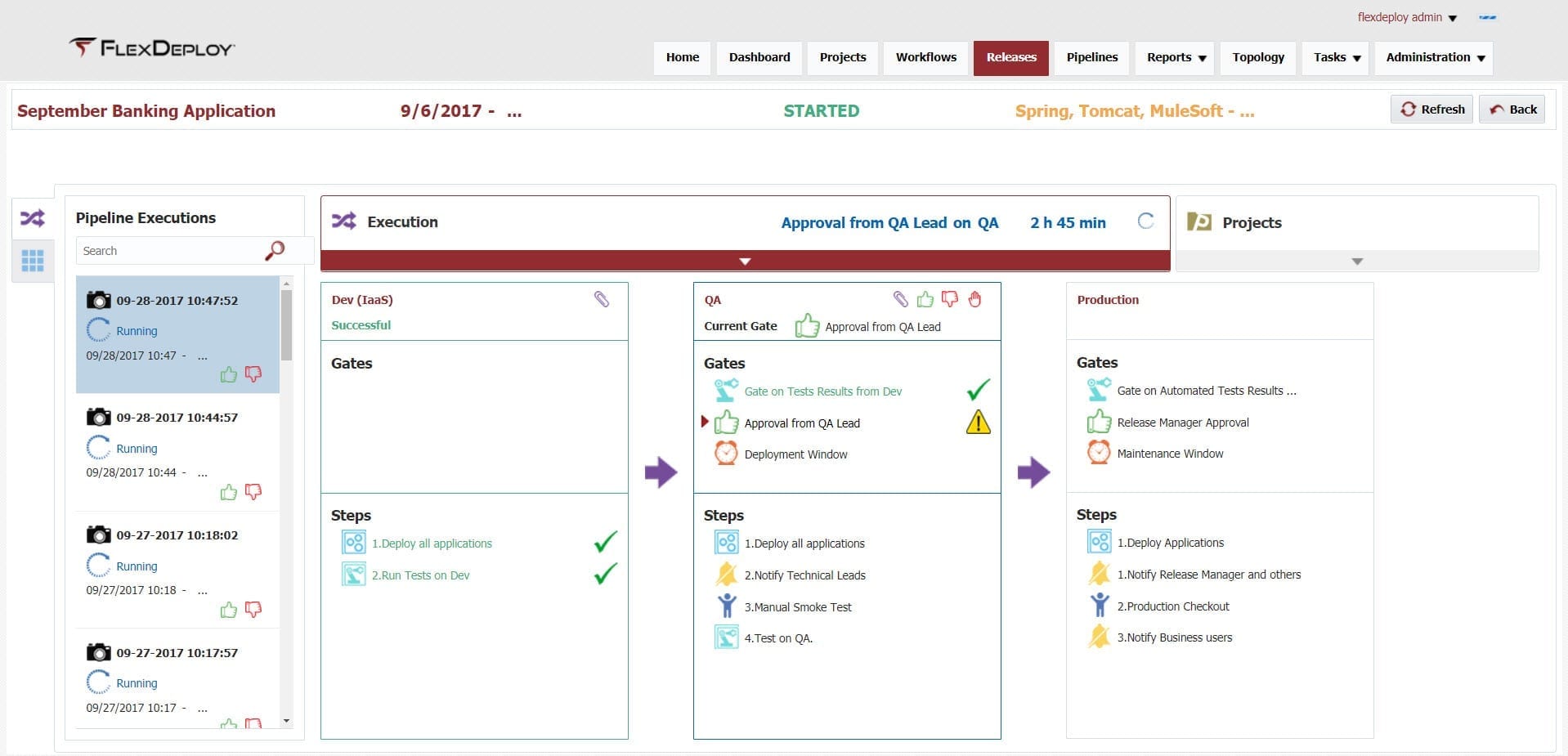This screenshot has width=1568, height=756.
Task: Expand the Projects panel gray arrow
Action: (1357, 261)
